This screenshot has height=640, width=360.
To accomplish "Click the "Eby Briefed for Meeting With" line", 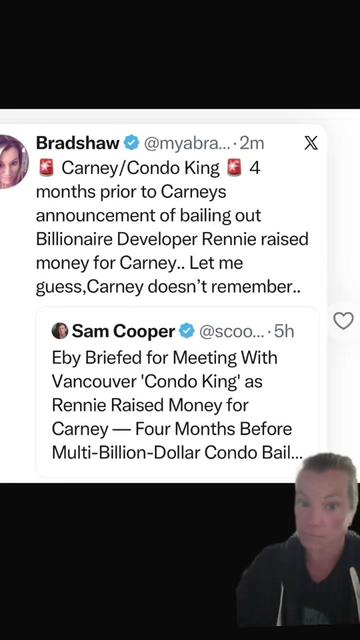I will click(x=164, y=358).
